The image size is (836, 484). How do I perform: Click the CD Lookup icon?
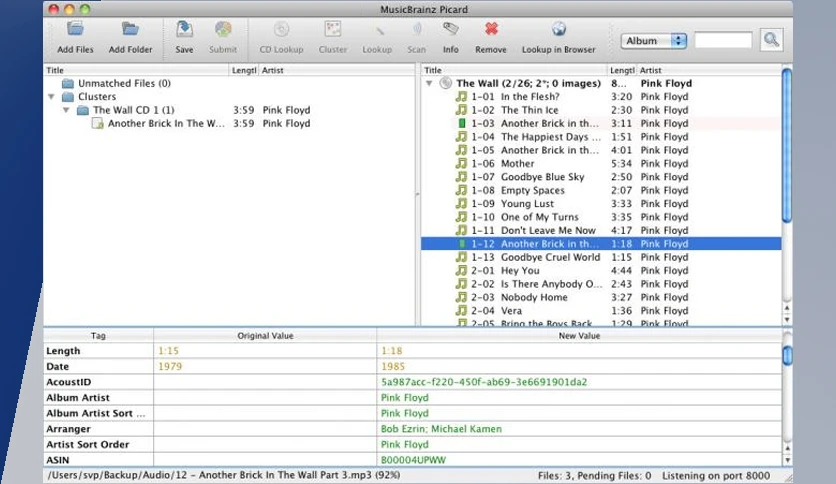pos(282,29)
